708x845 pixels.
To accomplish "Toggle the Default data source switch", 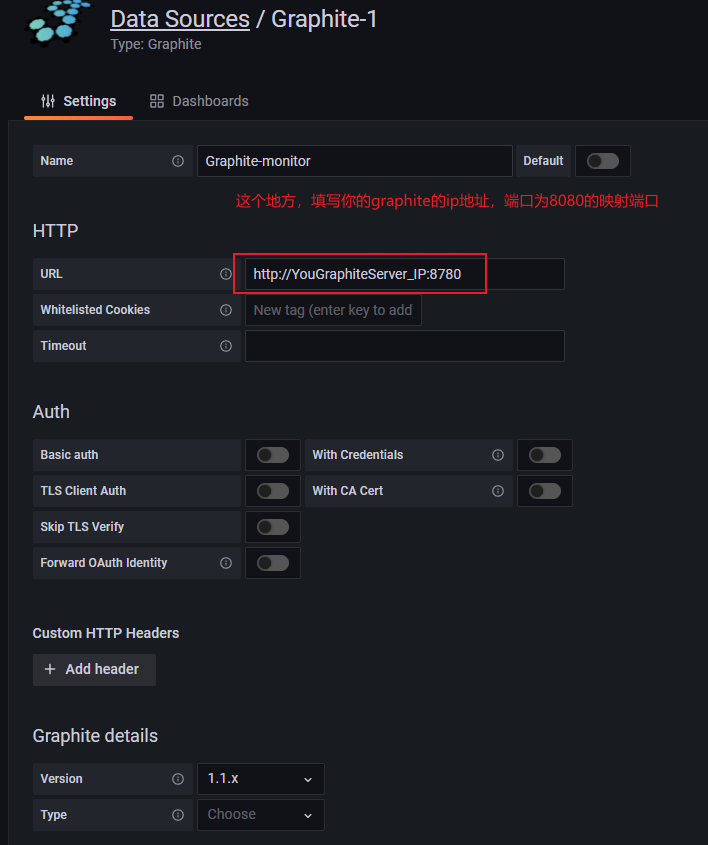I will [602, 161].
